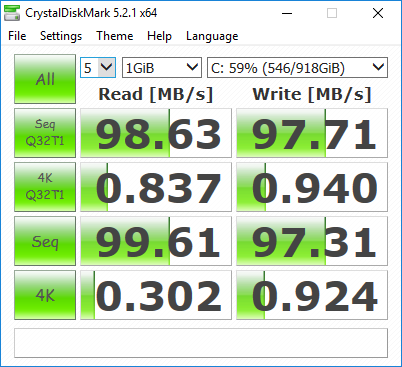Open the test count dropdown showing 5
Image resolution: width=402 pixels, height=367 pixels.
98,68
